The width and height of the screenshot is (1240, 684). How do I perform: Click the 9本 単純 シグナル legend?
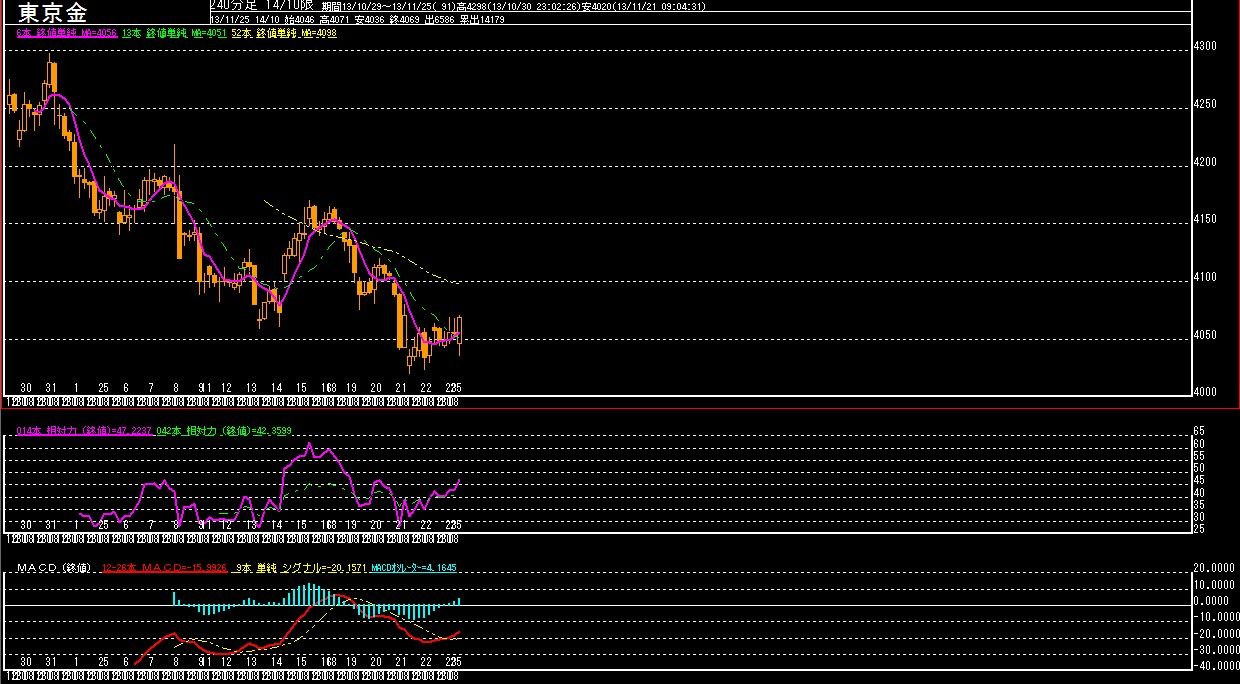pyautogui.click(x=301, y=568)
